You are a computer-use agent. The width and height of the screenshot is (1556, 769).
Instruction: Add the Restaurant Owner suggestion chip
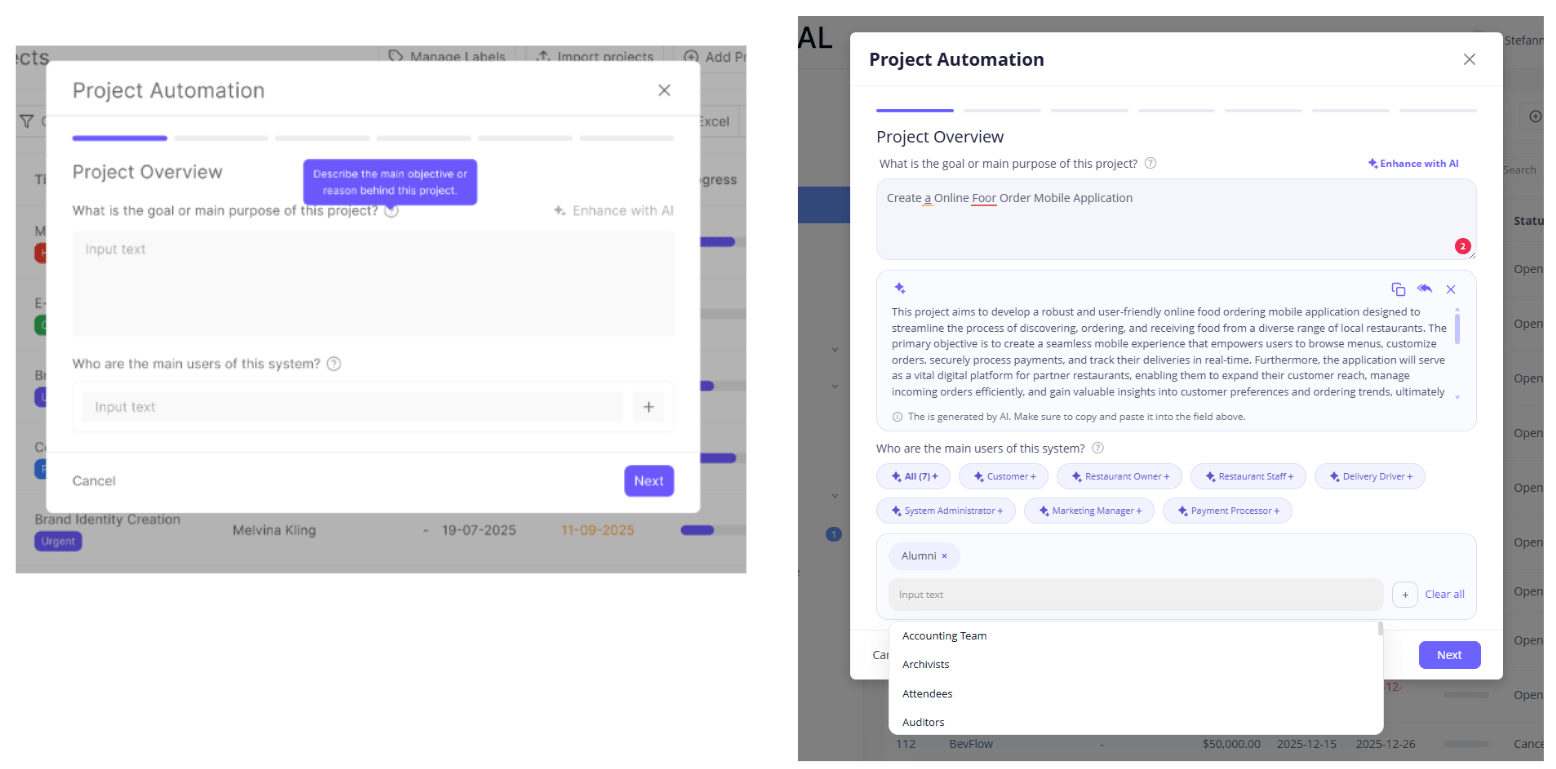pos(1119,477)
